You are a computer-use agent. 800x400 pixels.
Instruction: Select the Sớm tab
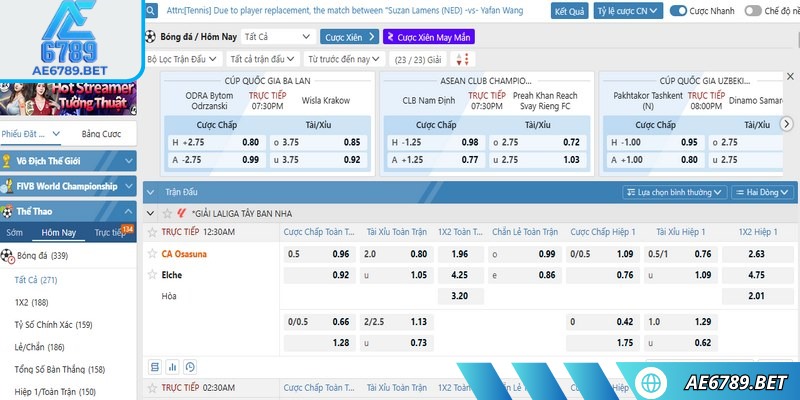(x=14, y=233)
